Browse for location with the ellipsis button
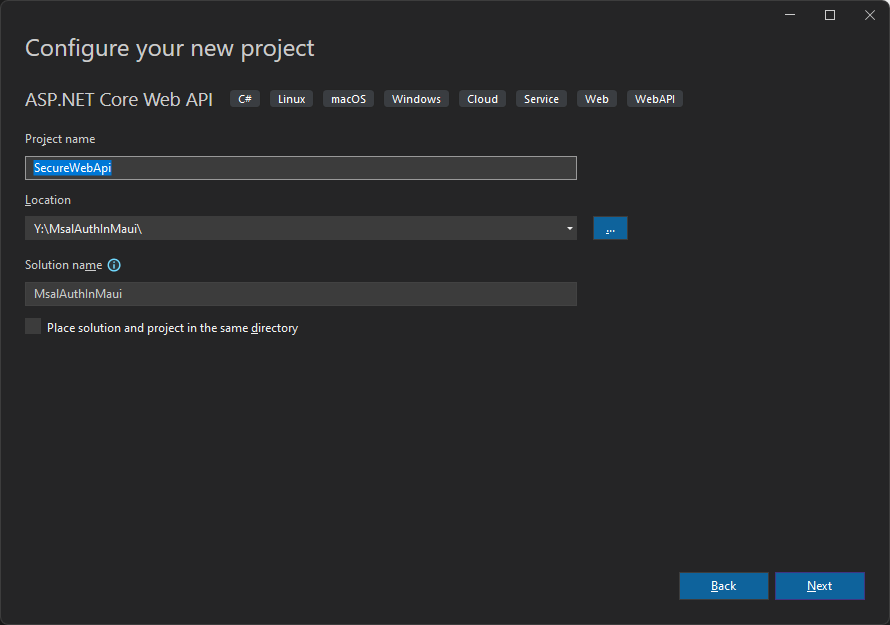890x625 pixels. 610,228
